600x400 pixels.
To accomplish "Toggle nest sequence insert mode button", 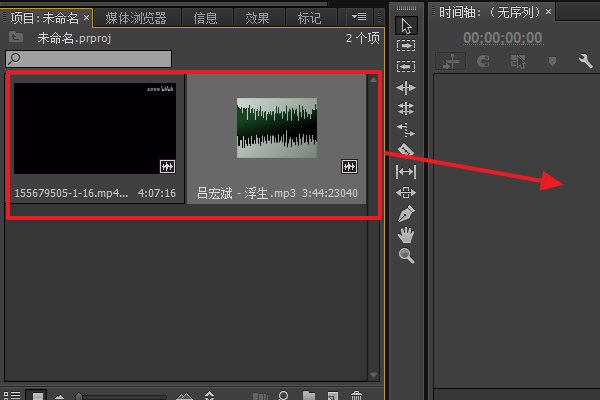I will (x=451, y=61).
